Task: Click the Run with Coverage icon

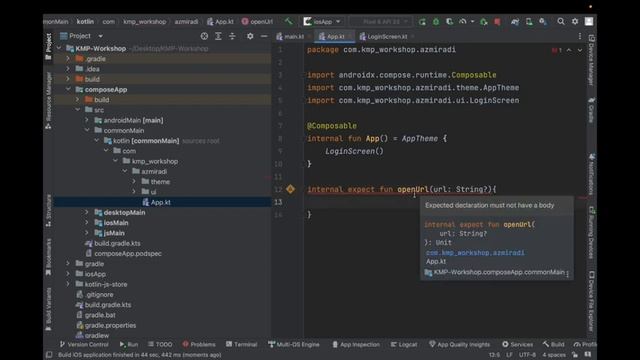Action: 449,22
